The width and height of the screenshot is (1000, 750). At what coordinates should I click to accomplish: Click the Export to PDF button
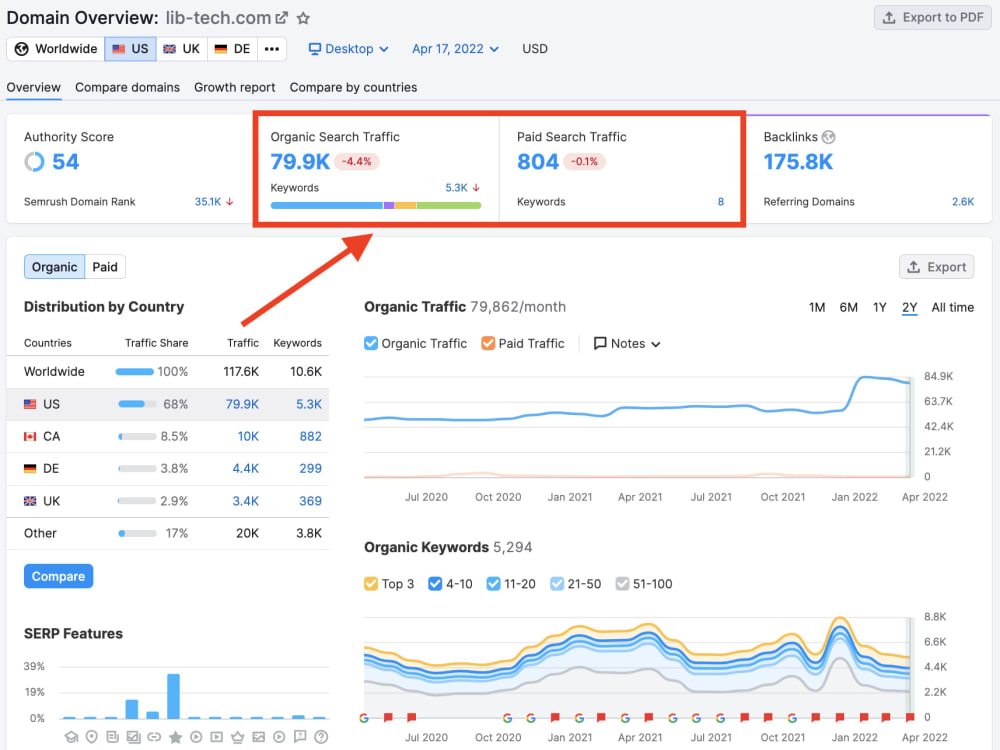tap(932, 18)
